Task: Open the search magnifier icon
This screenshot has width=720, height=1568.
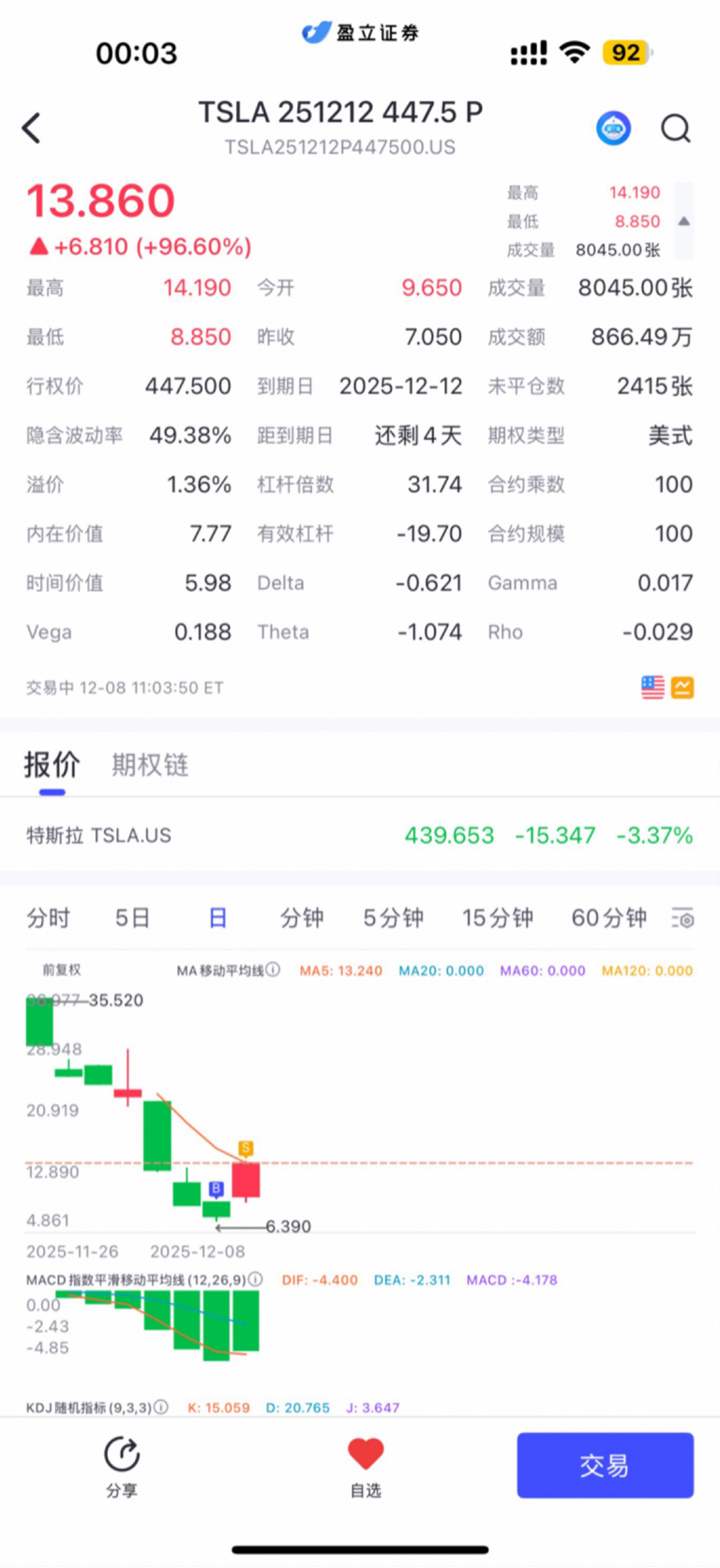Action: coord(676,128)
